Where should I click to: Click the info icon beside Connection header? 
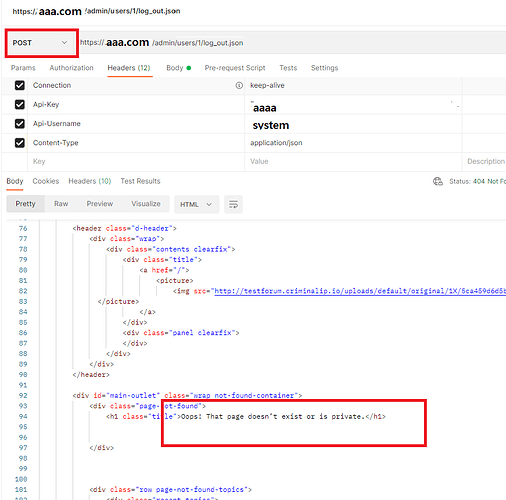point(239,85)
